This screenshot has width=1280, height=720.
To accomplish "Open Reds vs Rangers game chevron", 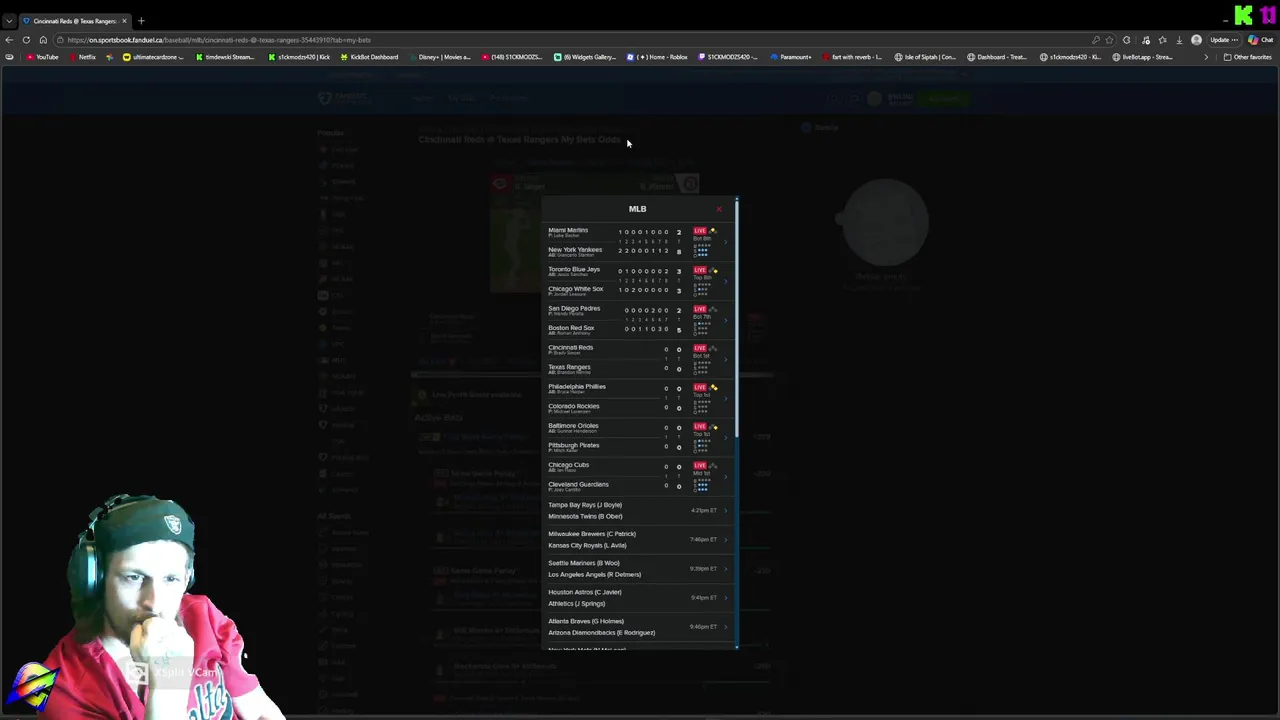I will 726,358.
